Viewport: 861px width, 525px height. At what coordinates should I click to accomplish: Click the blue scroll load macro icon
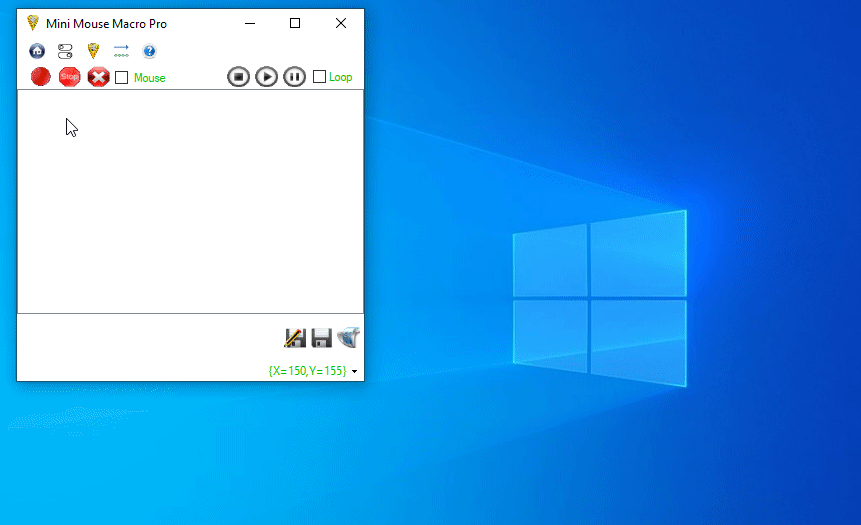tap(348, 338)
